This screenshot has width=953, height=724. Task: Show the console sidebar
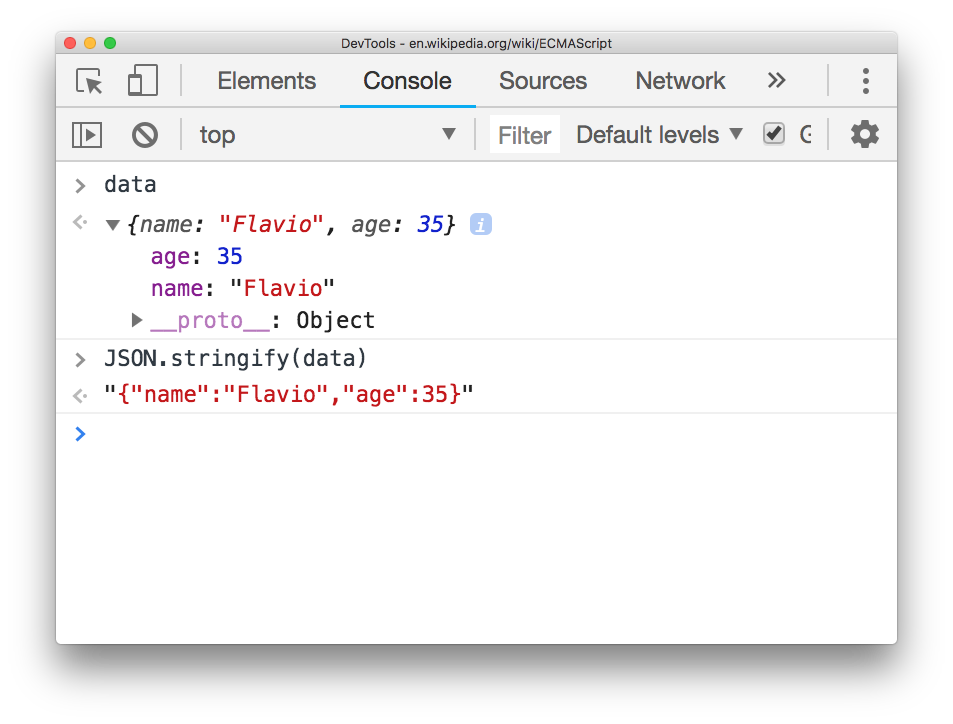point(87,135)
